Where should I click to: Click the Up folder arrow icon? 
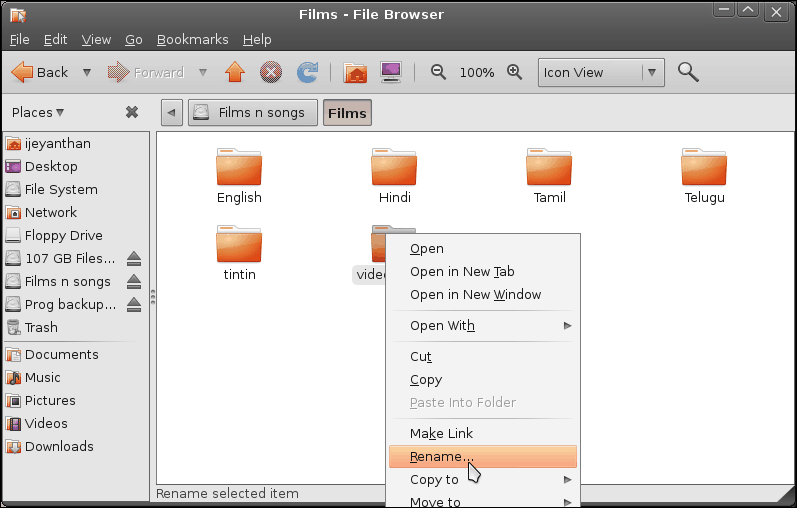(235, 72)
